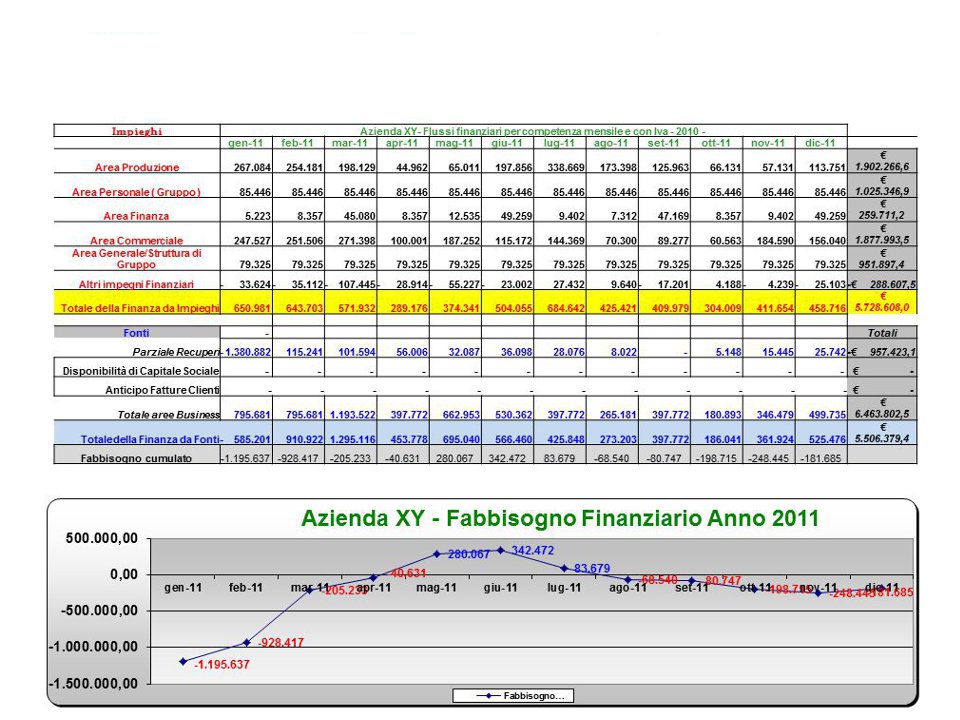
Task: Click the -928.417 data point on the line
Action: click(246, 642)
